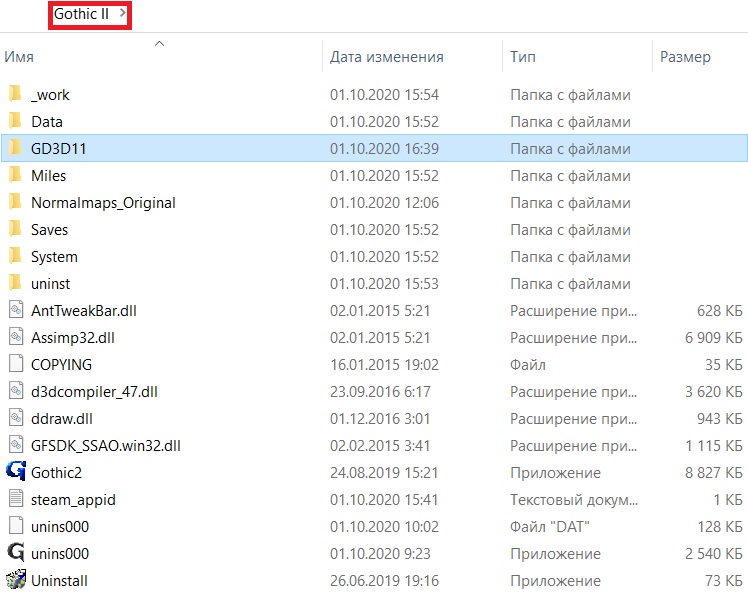The width and height of the screenshot is (748, 592).
Task: Click the steam_appid text document icon
Action: pos(15,499)
